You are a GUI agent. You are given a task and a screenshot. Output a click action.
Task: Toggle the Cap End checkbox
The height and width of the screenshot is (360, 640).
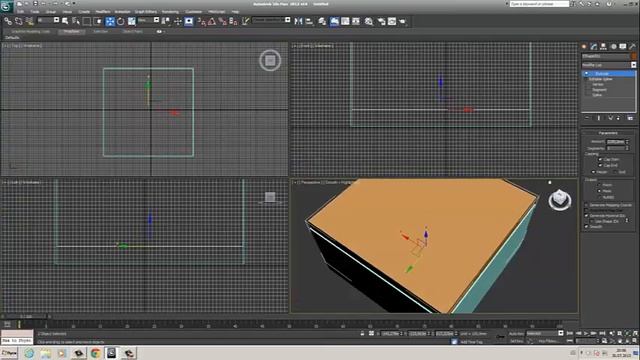pos(600,165)
